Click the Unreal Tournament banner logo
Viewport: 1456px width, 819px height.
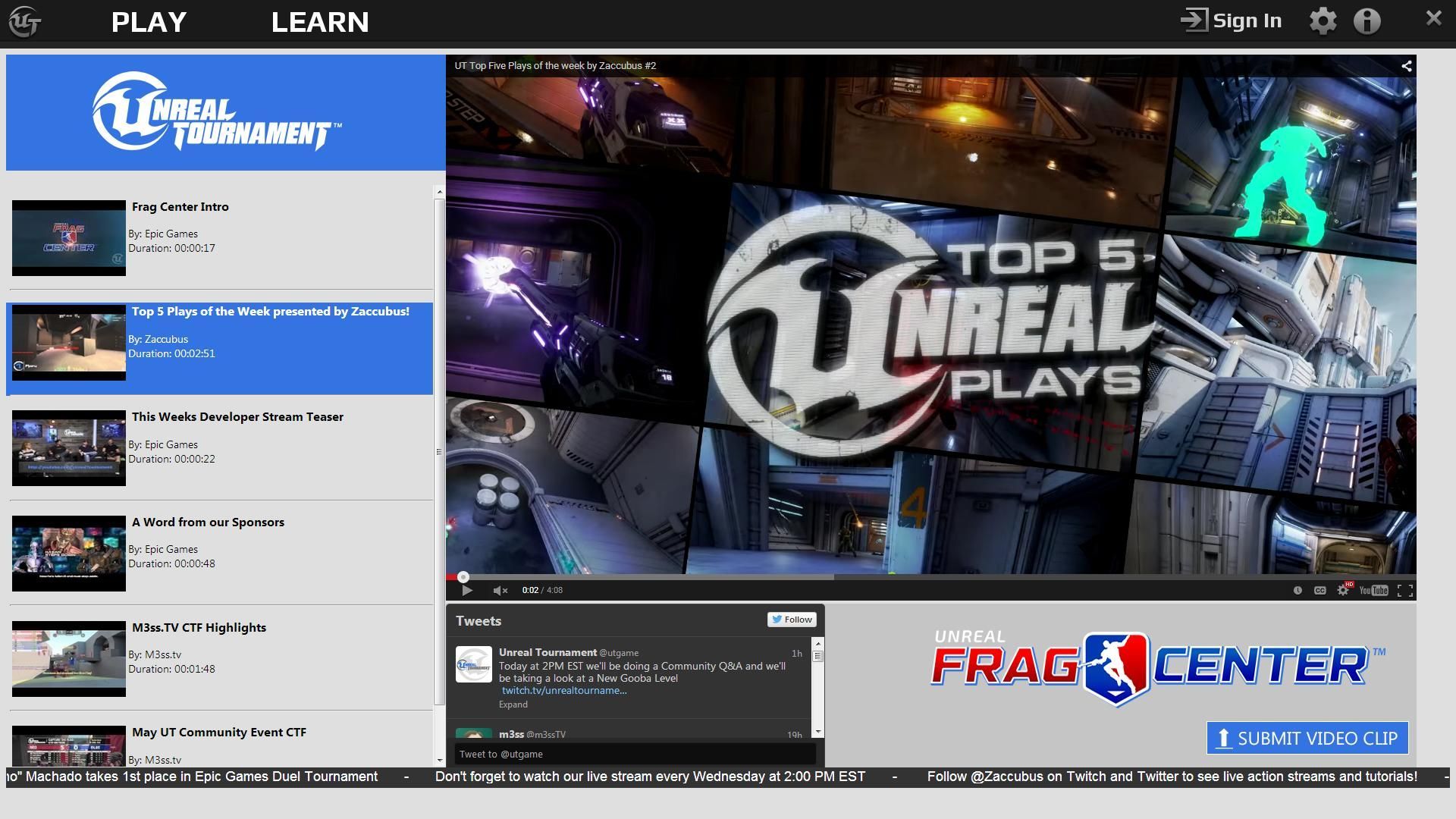(x=217, y=111)
